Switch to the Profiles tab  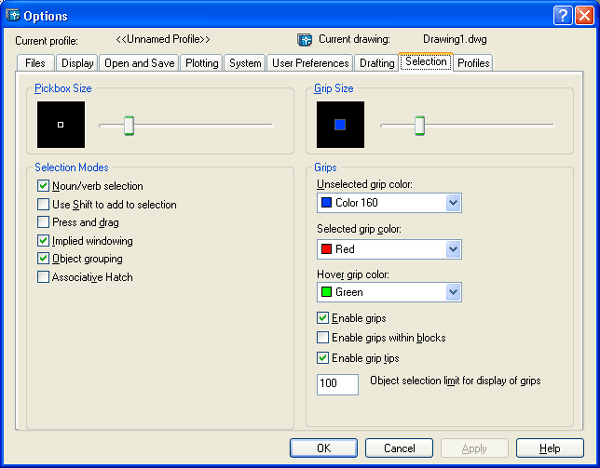(x=473, y=63)
